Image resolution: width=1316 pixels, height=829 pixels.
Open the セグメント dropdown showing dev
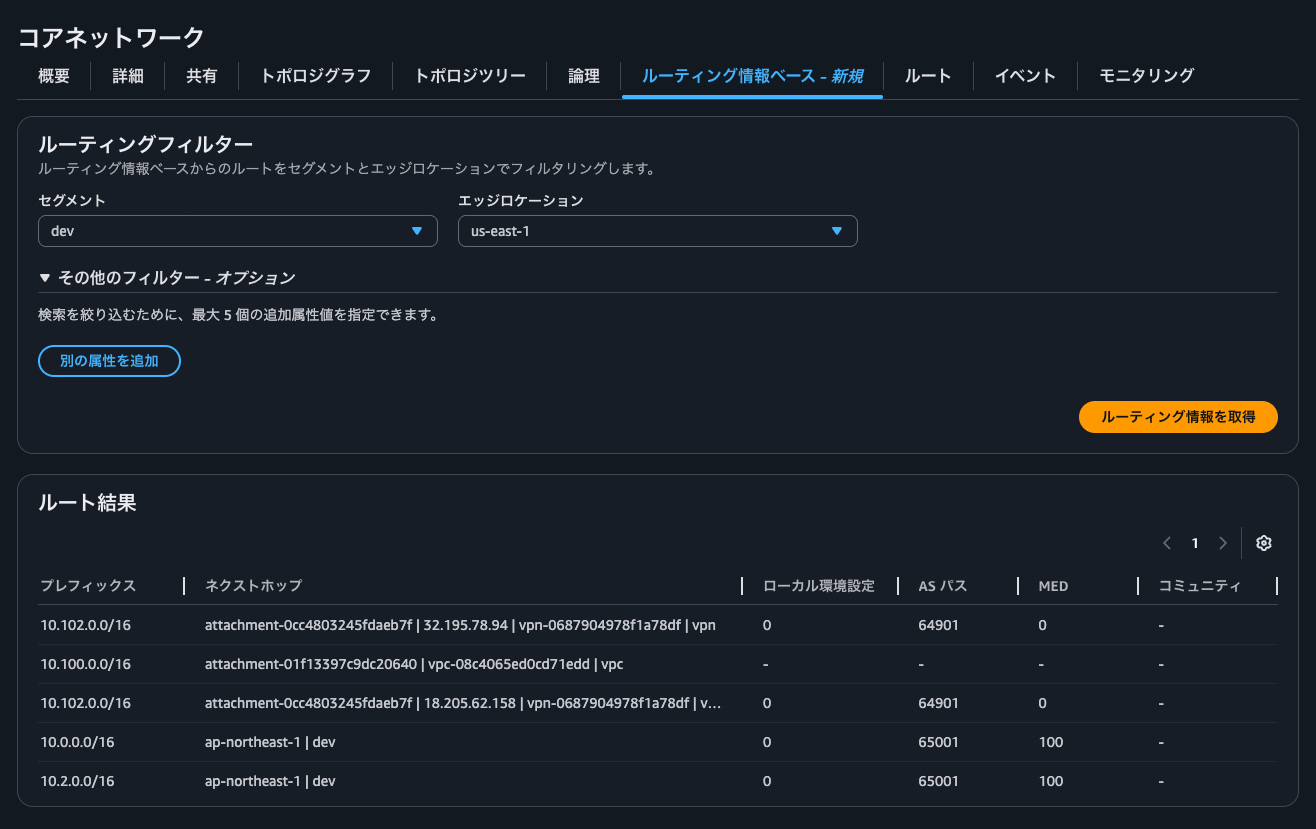(237, 230)
